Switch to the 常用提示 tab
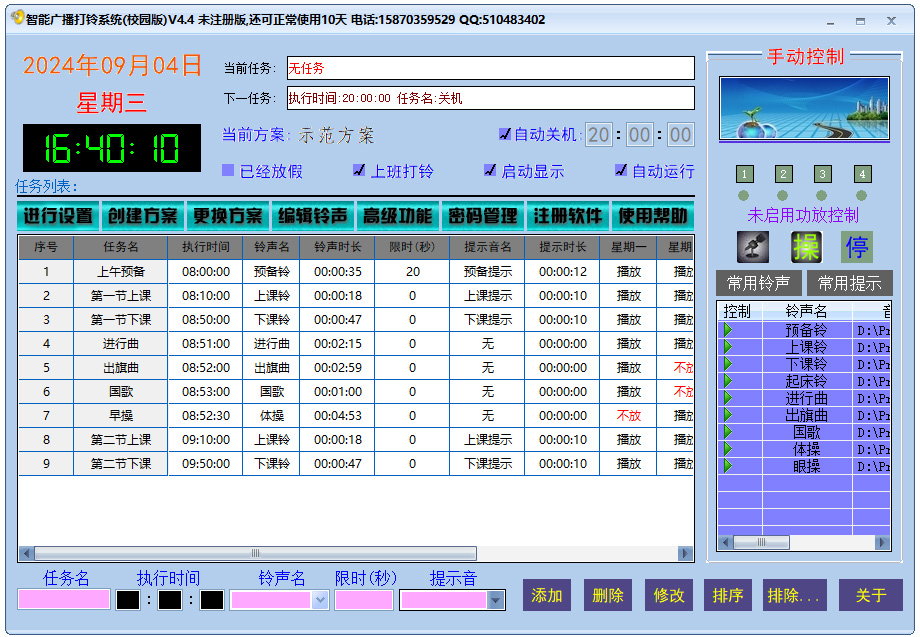 [x=850, y=284]
